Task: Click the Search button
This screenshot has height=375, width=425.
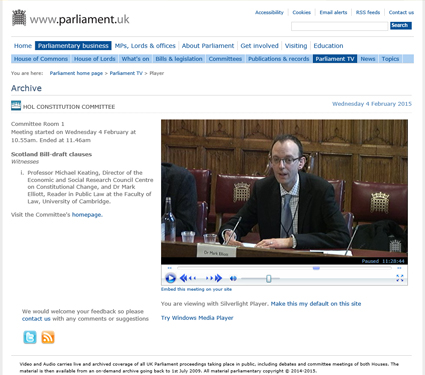Action: (x=401, y=26)
